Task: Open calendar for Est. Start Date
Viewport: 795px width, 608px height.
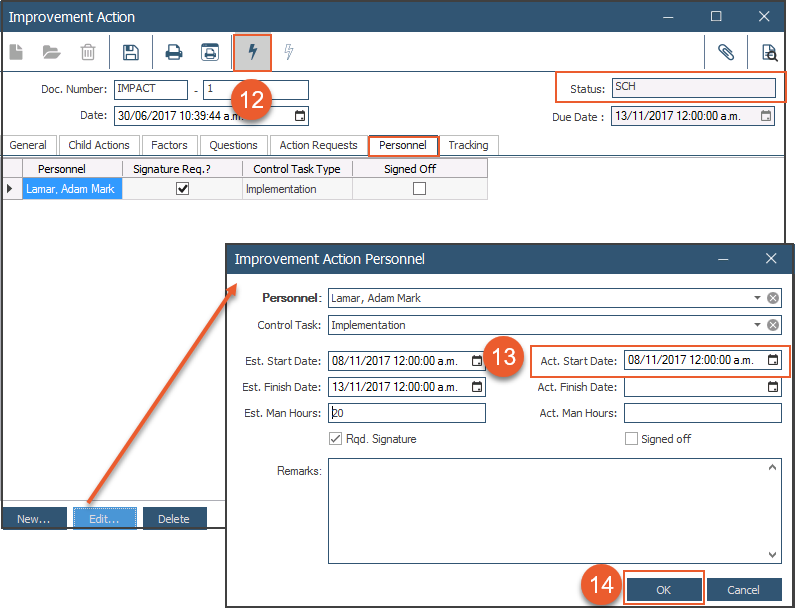Action: pyautogui.click(x=477, y=361)
